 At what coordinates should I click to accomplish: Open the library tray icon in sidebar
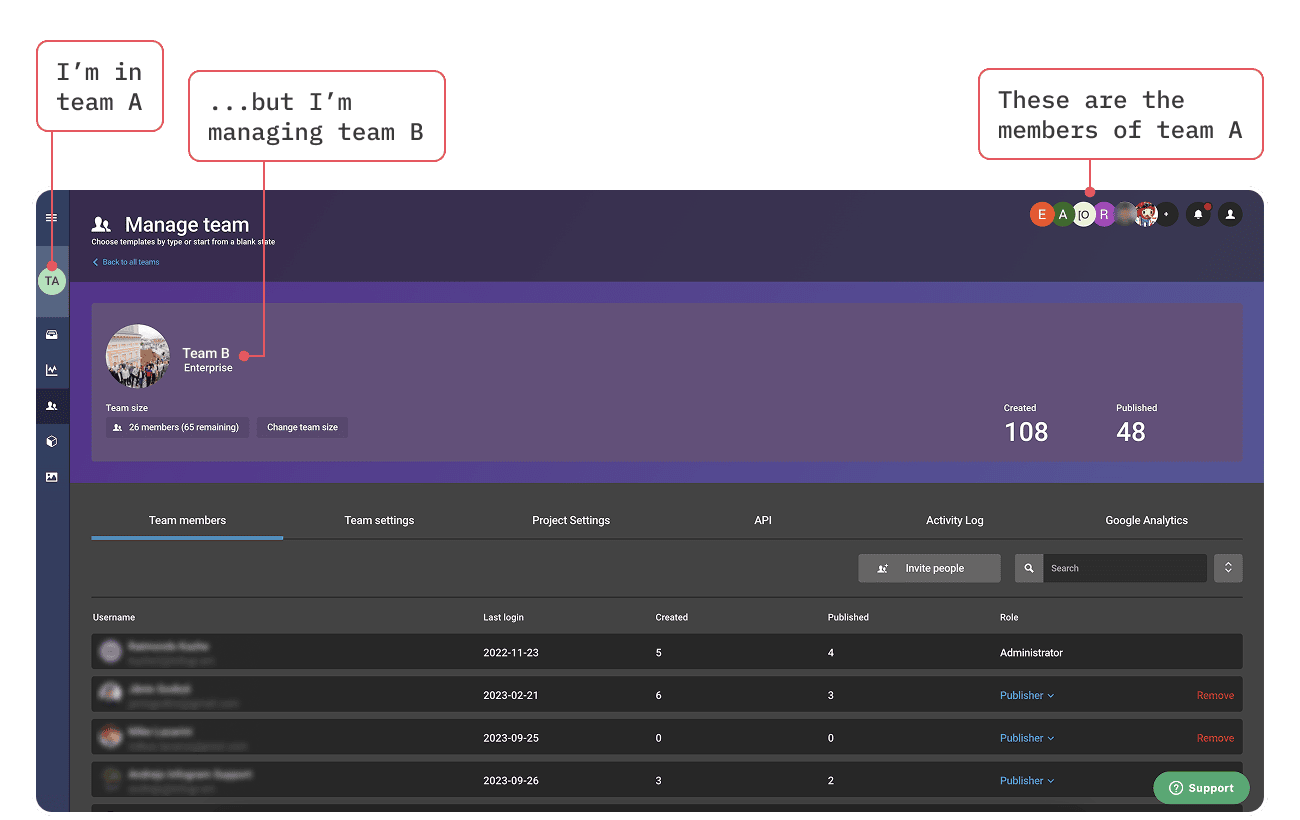[x=52, y=335]
